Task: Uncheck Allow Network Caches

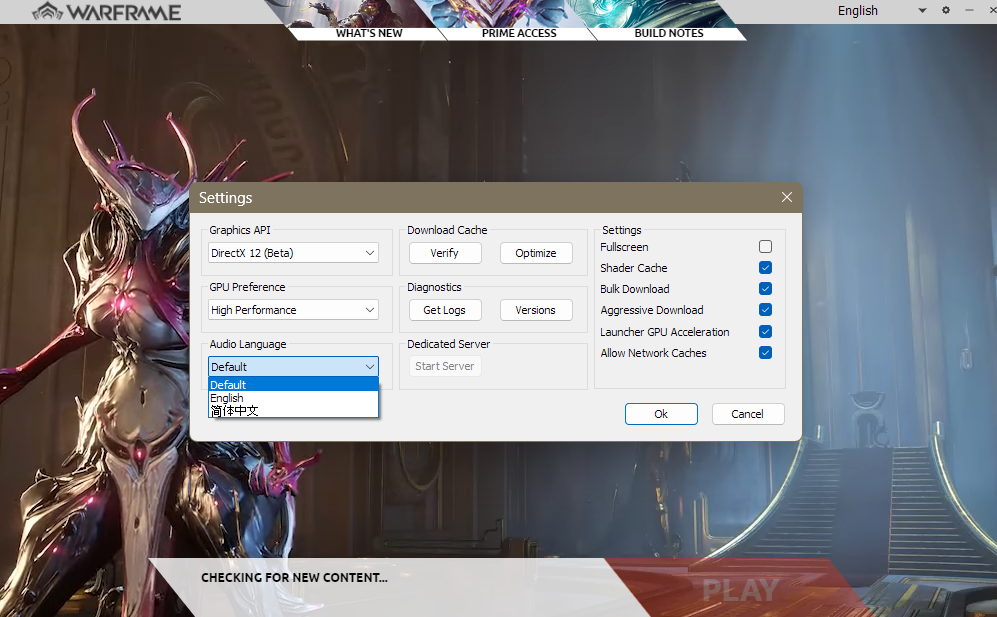Action: click(765, 352)
